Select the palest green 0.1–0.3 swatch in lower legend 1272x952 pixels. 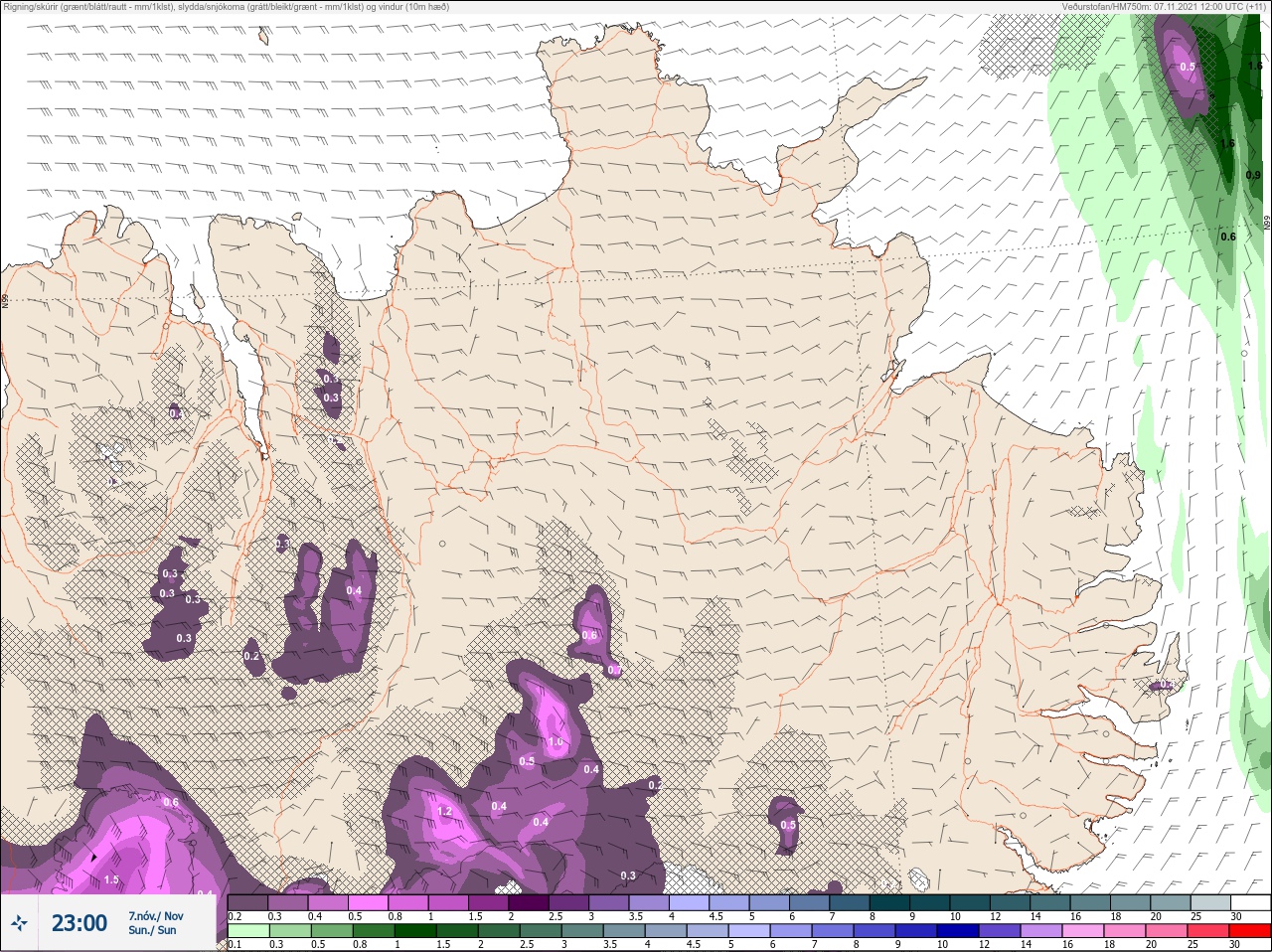click(248, 931)
